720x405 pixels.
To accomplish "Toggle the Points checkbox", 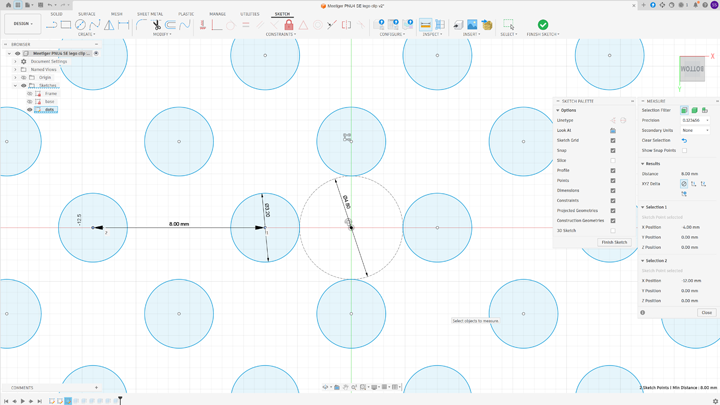I will pyautogui.click(x=613, y=180).
